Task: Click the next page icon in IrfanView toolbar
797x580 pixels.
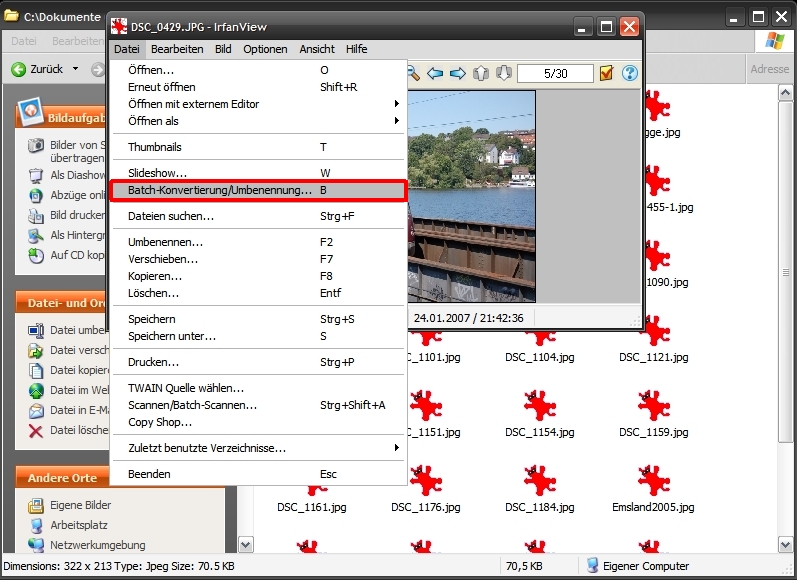Action: (504, 73)
